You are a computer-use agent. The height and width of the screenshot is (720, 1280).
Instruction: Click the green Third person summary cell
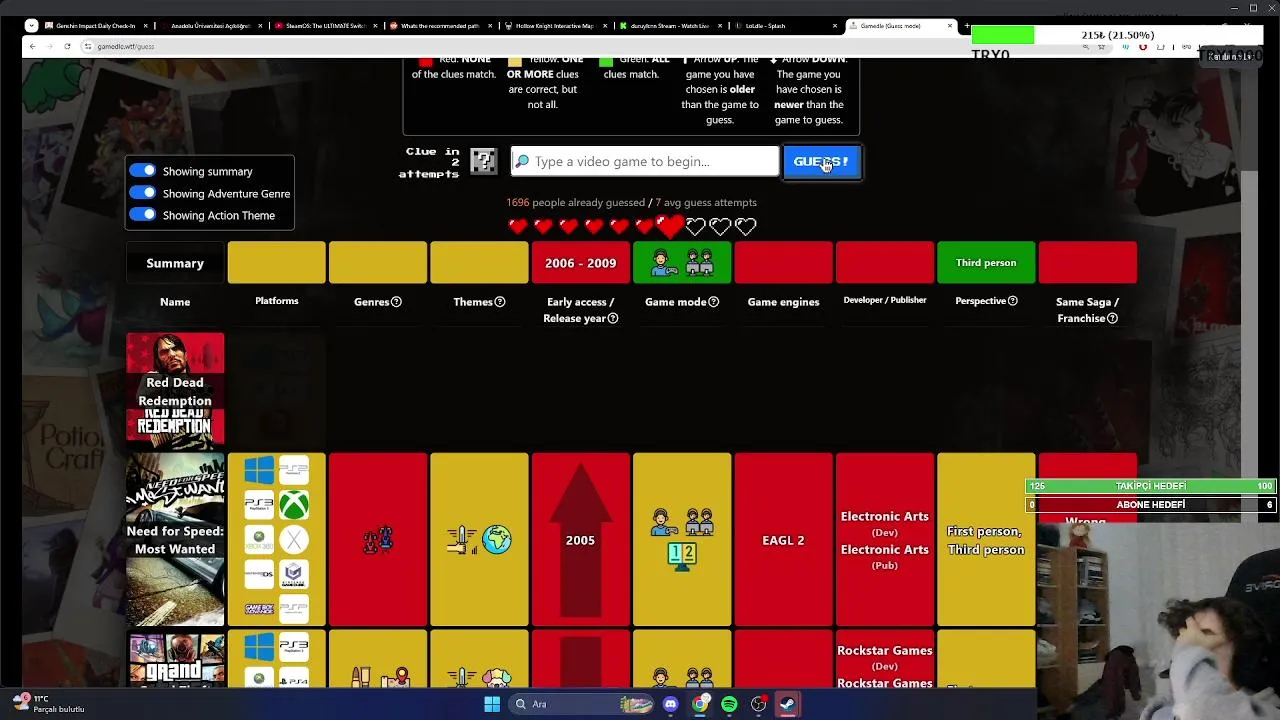tap(986, 263)
